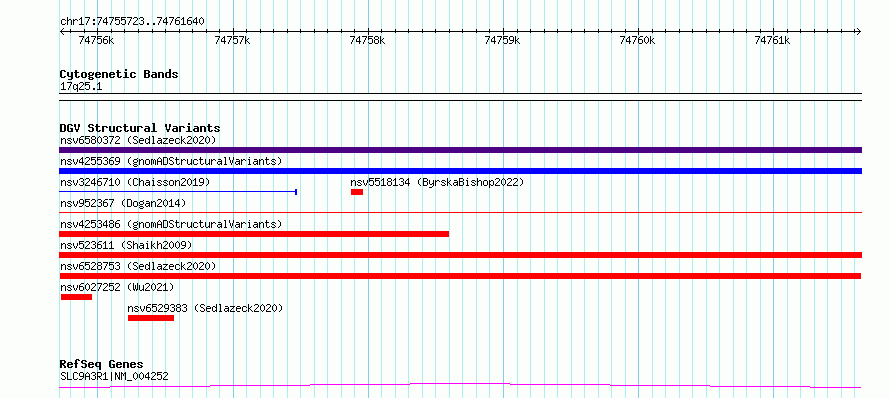This screenshot has width=890, height=398.
Task: Open the SLC9A3R1|NM_004252 gene label
Action: point(114,376)
